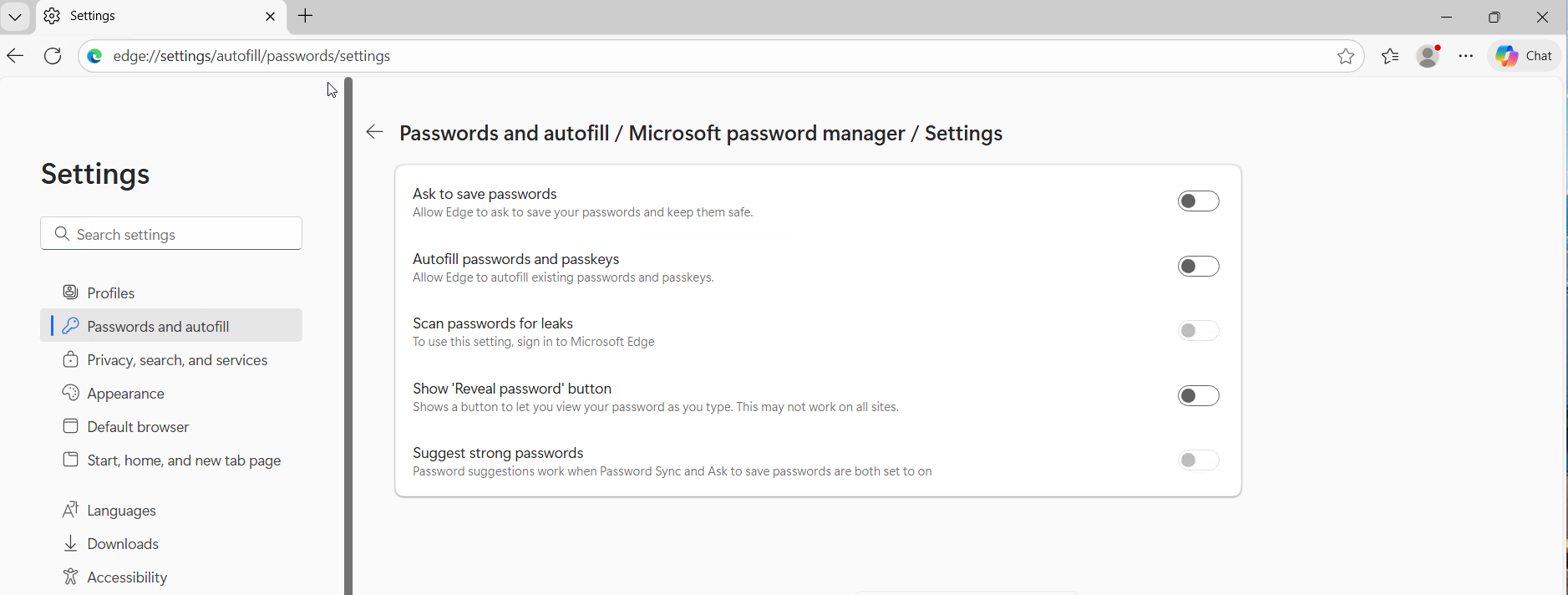Screen dimensions: 1568x595
Task: Open Privacy, search, and services section
Action: click(x=171, y=359)
